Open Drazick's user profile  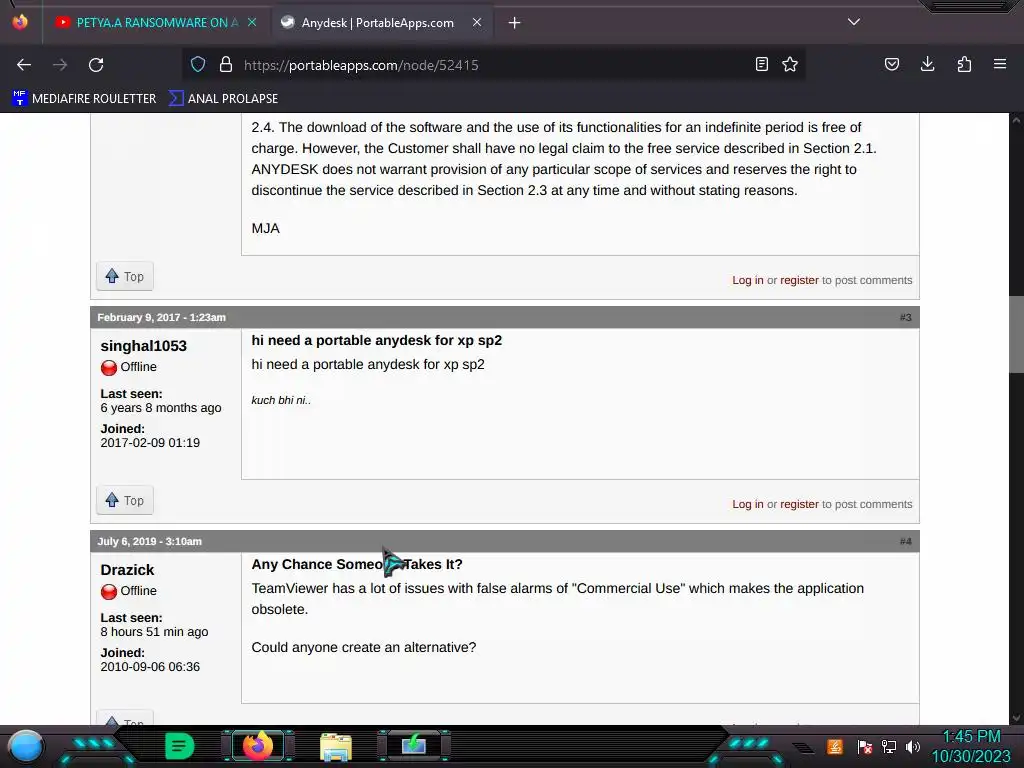(x=127, y=569)
